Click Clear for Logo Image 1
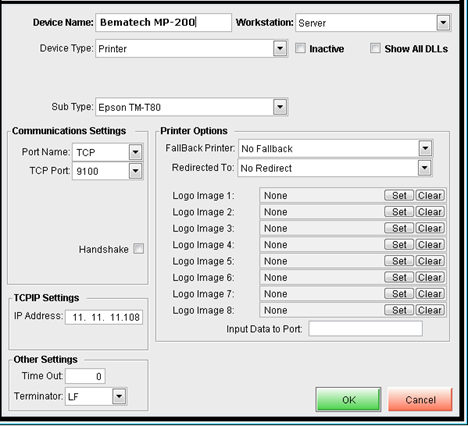The image size is (468, 426). coord(430,195)
